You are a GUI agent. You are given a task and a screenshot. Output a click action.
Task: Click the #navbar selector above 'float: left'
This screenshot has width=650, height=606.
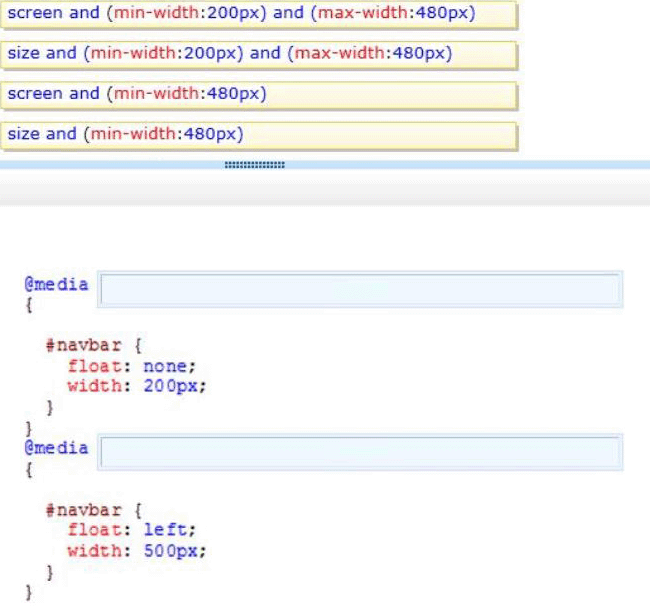coord(82,509)
